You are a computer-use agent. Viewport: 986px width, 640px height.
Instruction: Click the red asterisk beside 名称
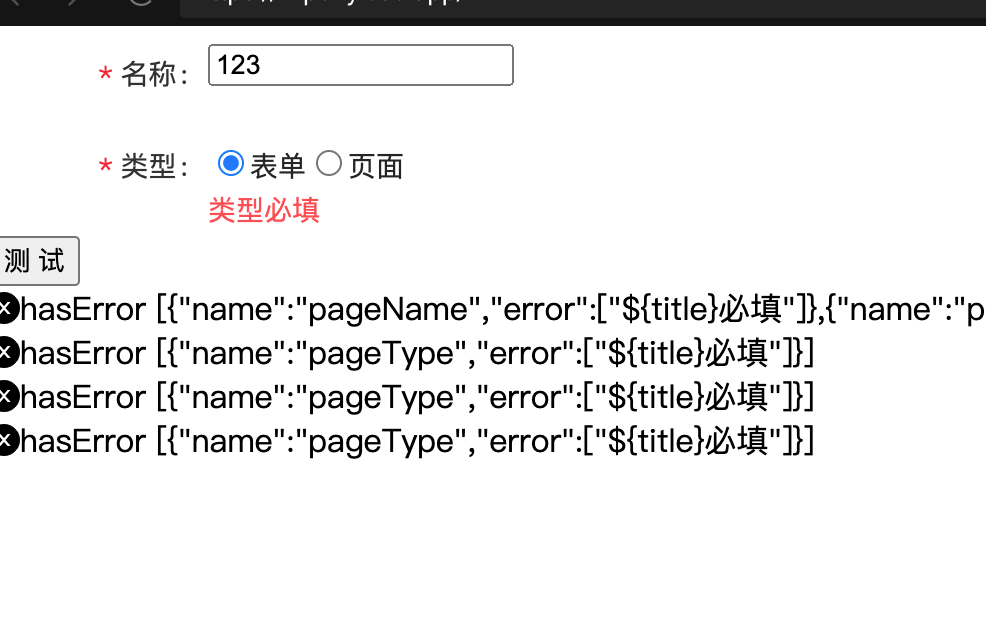click(x=106, y=73)
